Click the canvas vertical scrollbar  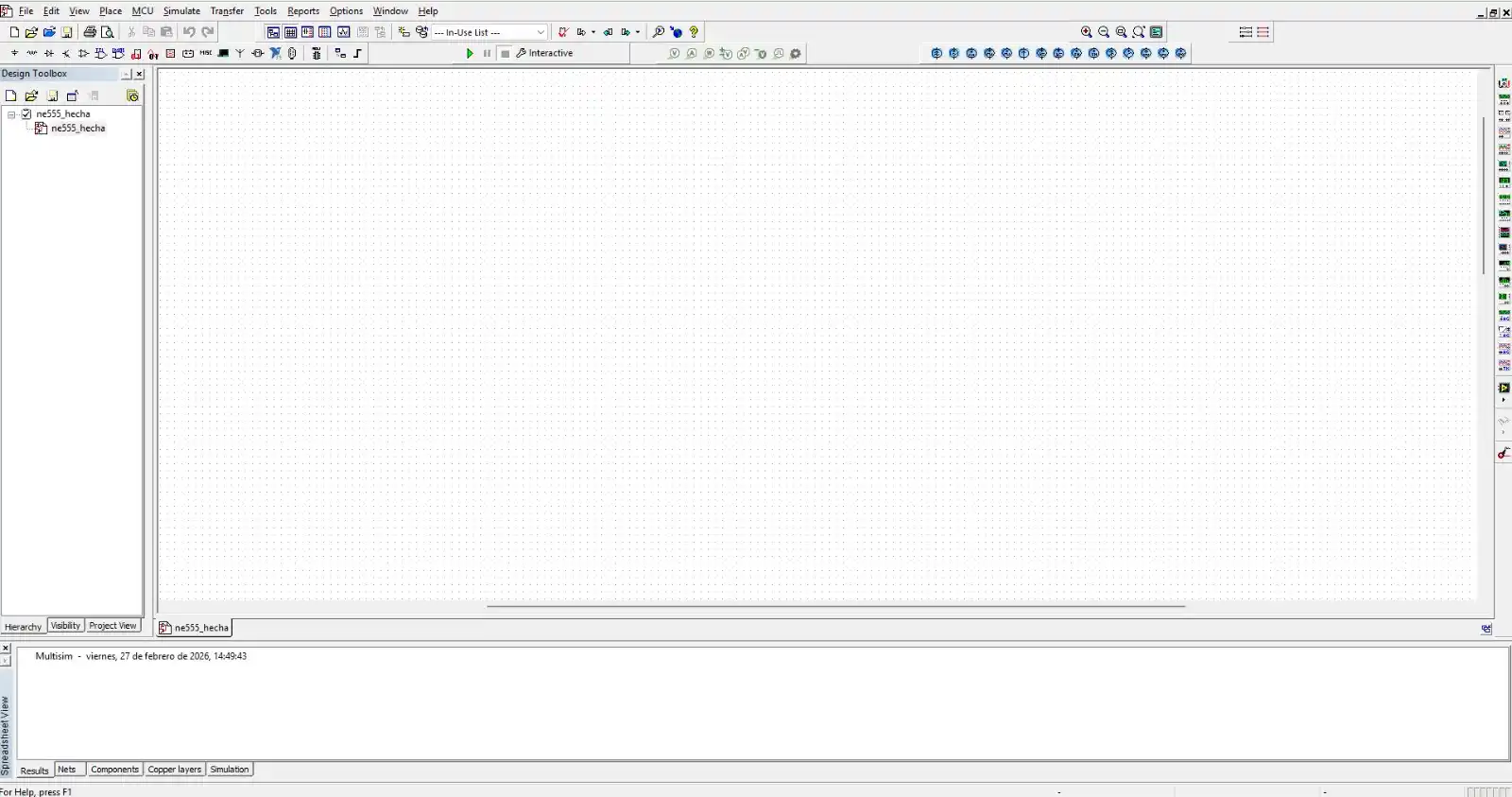pyautogui.click(x=1484, y=196)
